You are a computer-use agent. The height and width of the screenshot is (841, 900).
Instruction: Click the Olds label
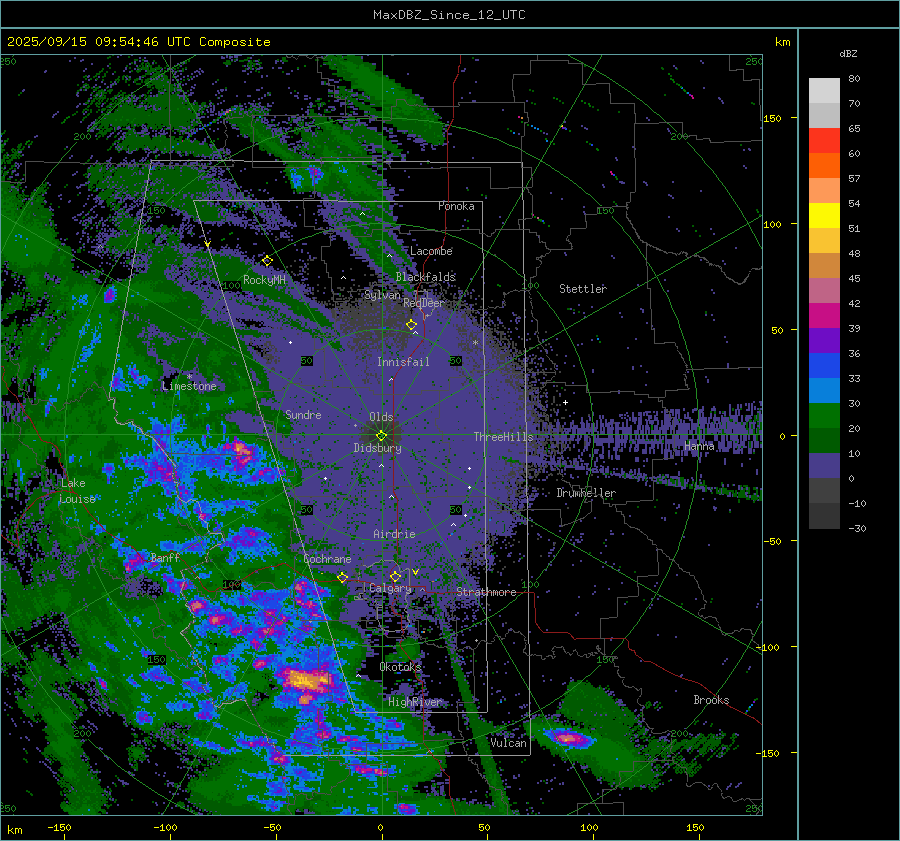pos(381,417)
